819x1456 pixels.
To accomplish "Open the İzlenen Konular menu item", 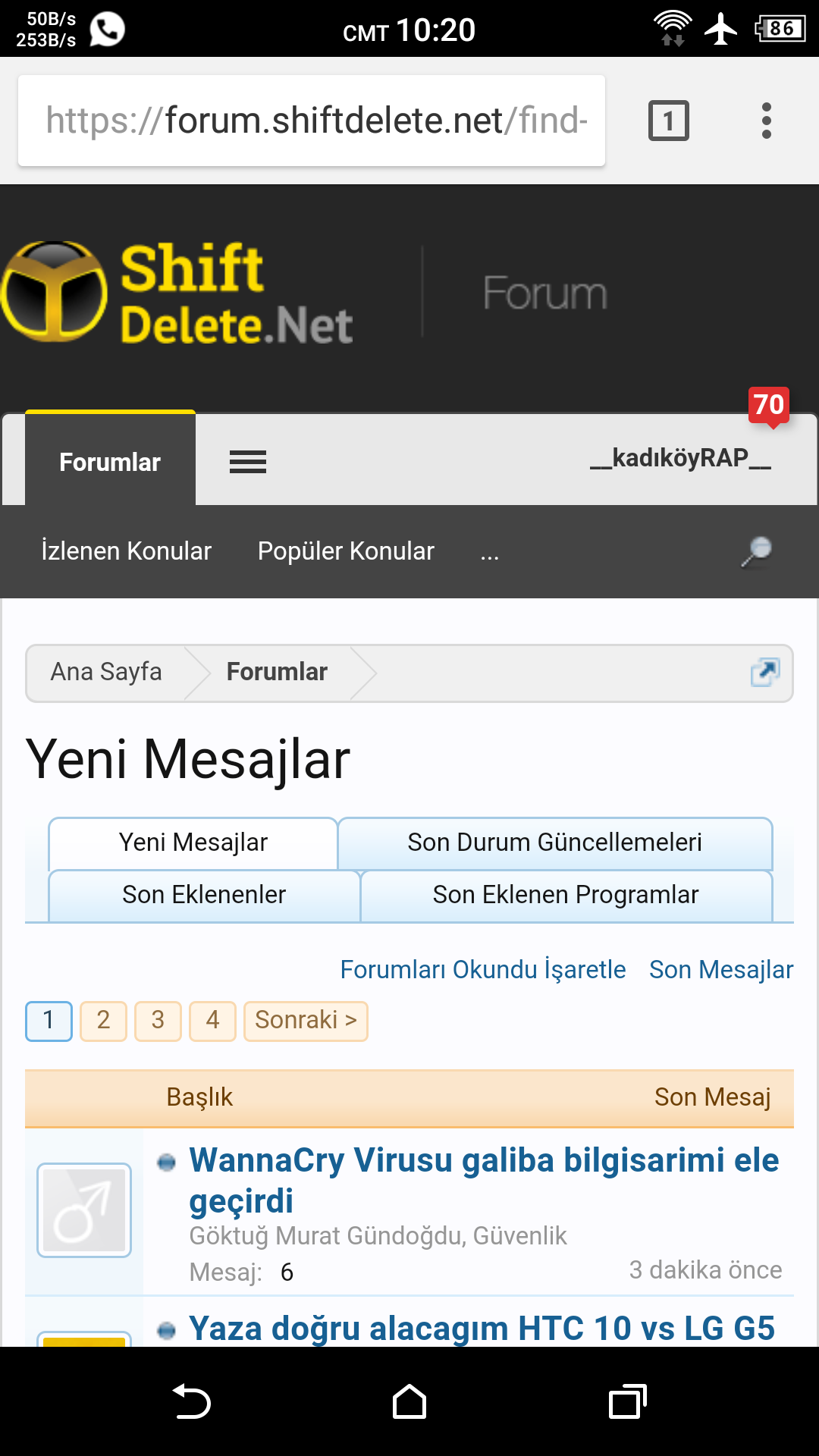I will click(x=127, y=551).
